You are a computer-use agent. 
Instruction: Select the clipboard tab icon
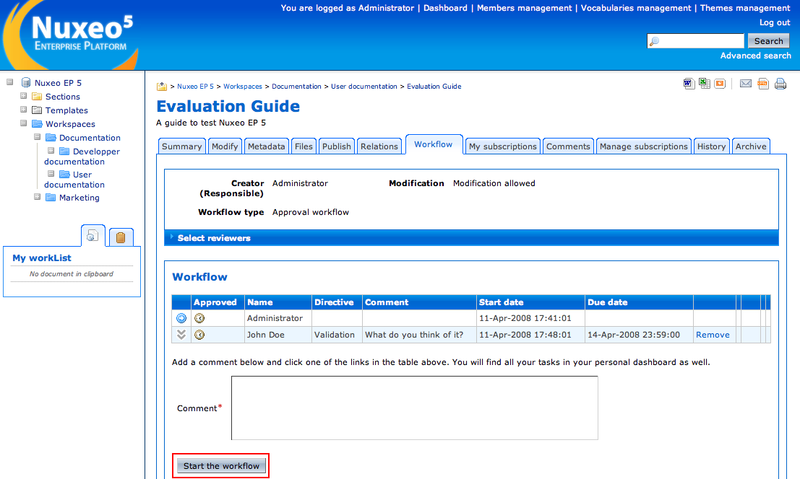(x=121, y=237)
